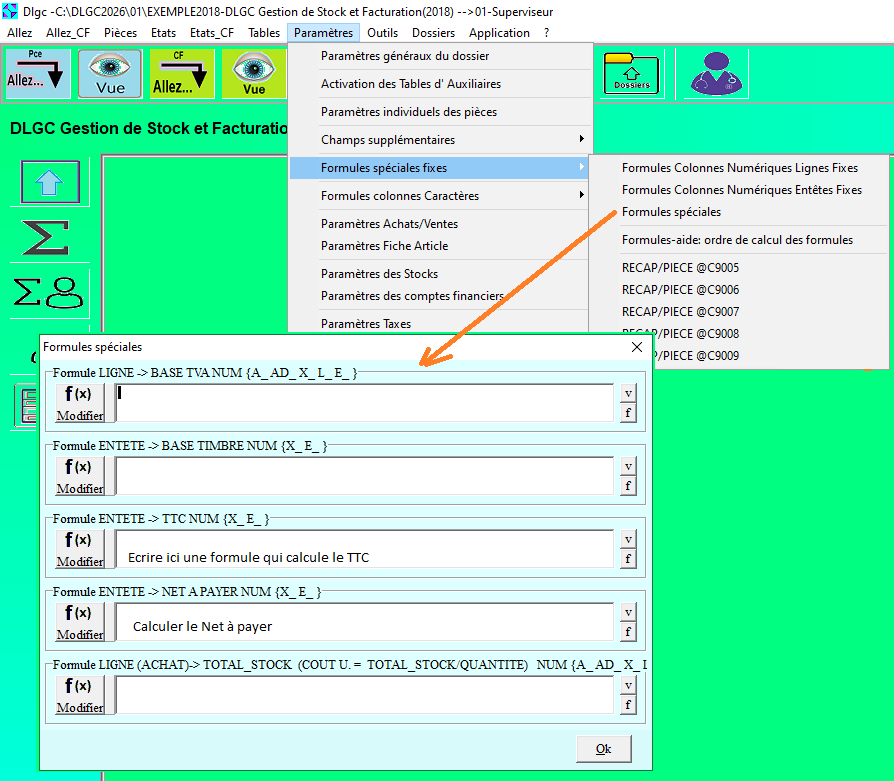Expand the Formules colonnes Caractères submenu

(439, 196)
